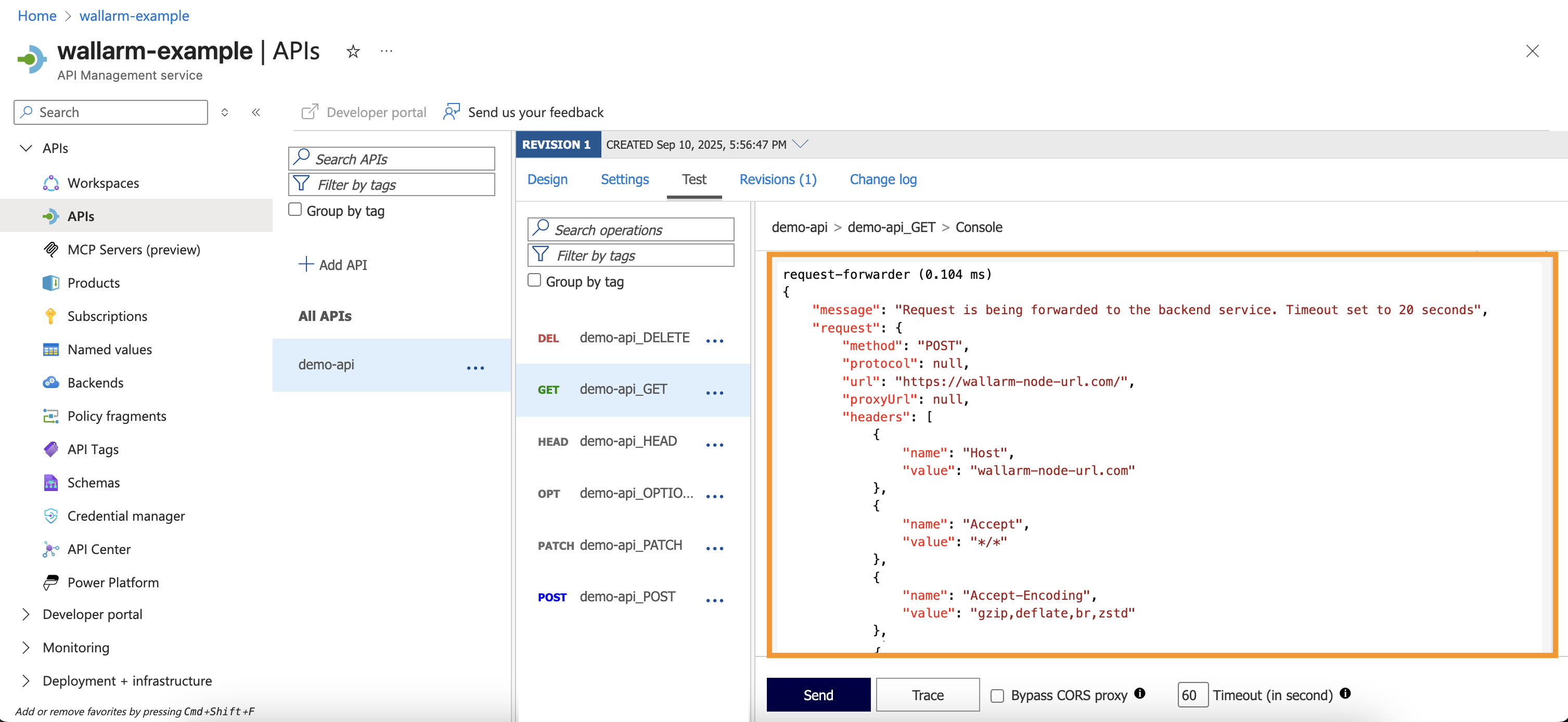Open the Products section
Screen dimensions: 1568x722
click(x=94, y=282)
